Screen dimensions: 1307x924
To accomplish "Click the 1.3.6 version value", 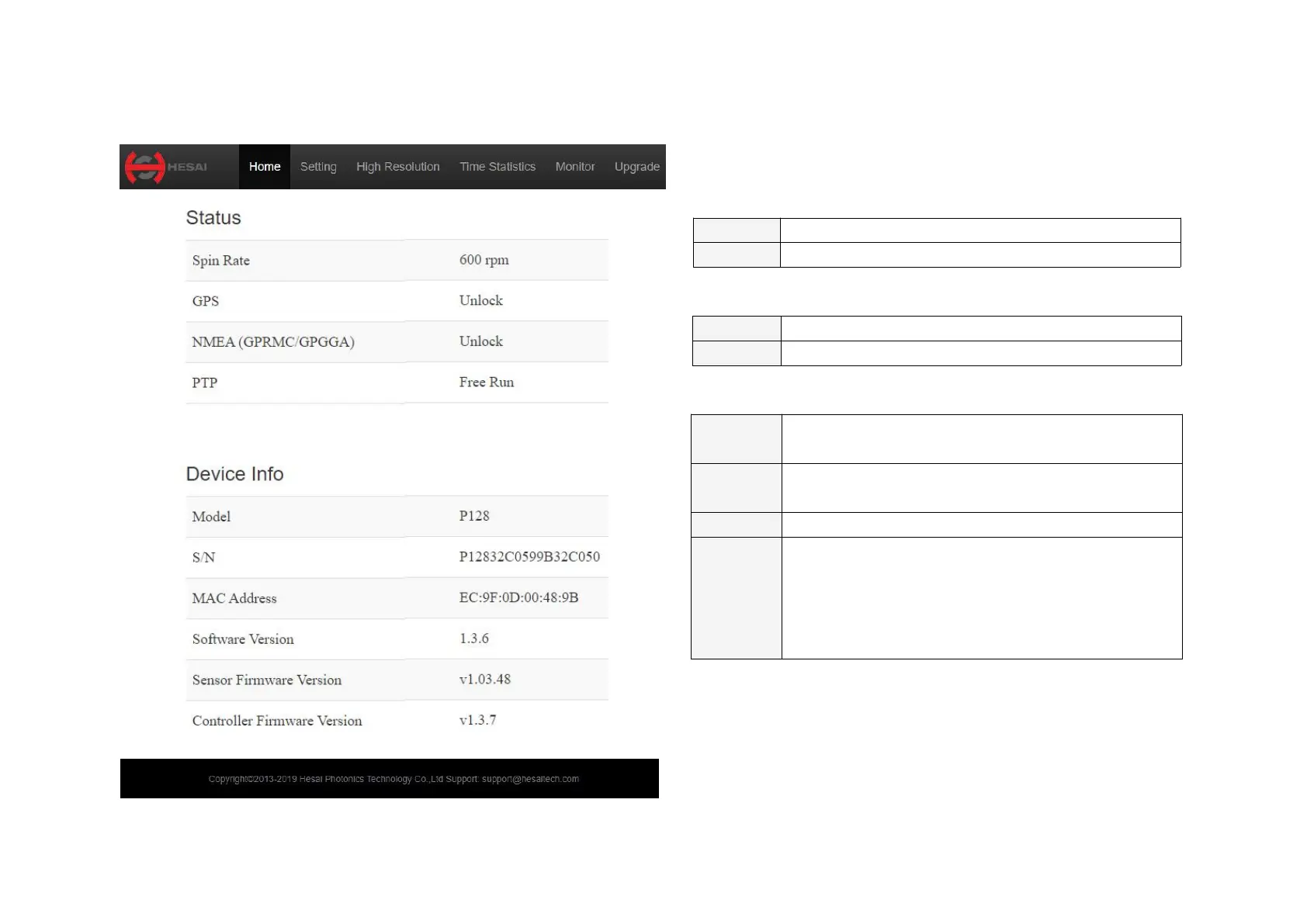I will tap(474, 638).
